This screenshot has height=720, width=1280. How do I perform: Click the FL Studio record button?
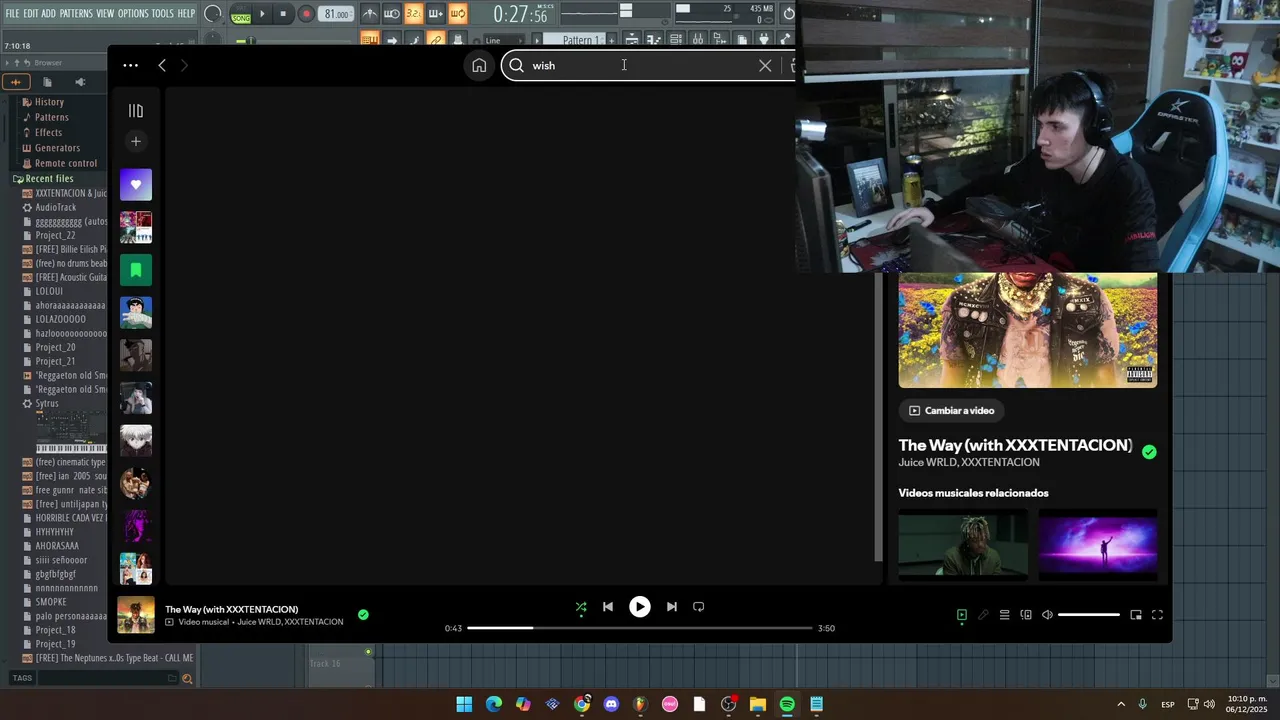click(x=306, y=14)
